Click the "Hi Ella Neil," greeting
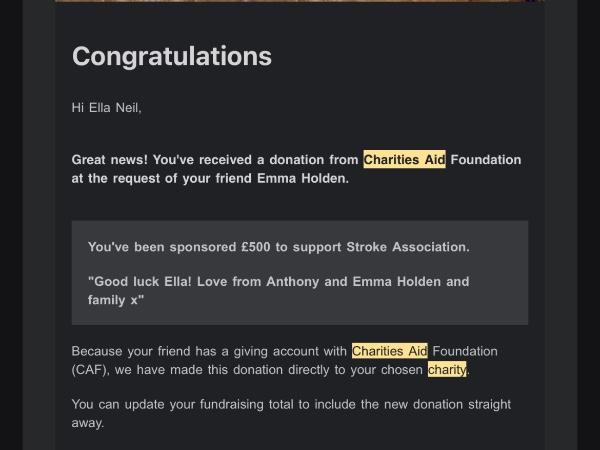This screenshot has width=600, height=450. coord(106,108)
